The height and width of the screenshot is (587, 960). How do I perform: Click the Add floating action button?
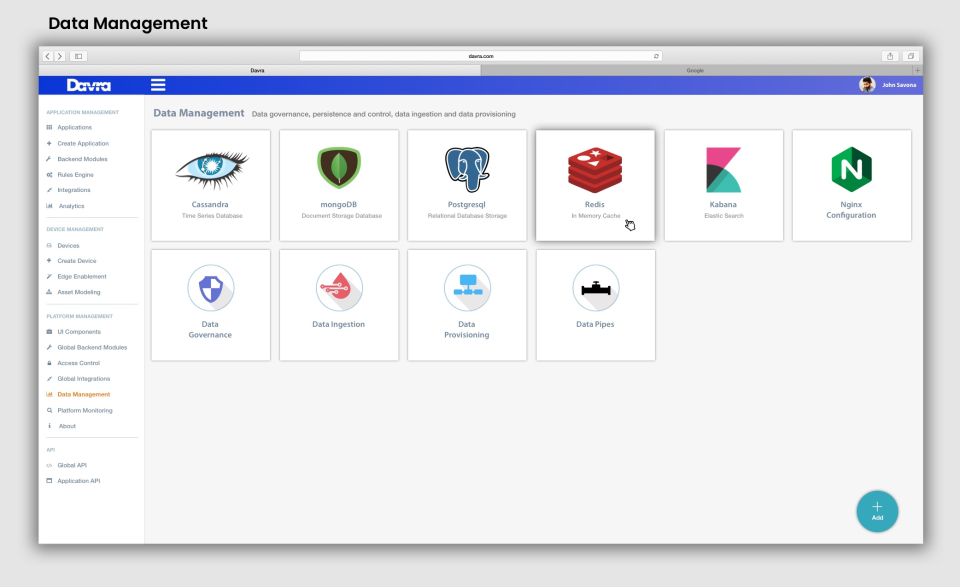877,511
